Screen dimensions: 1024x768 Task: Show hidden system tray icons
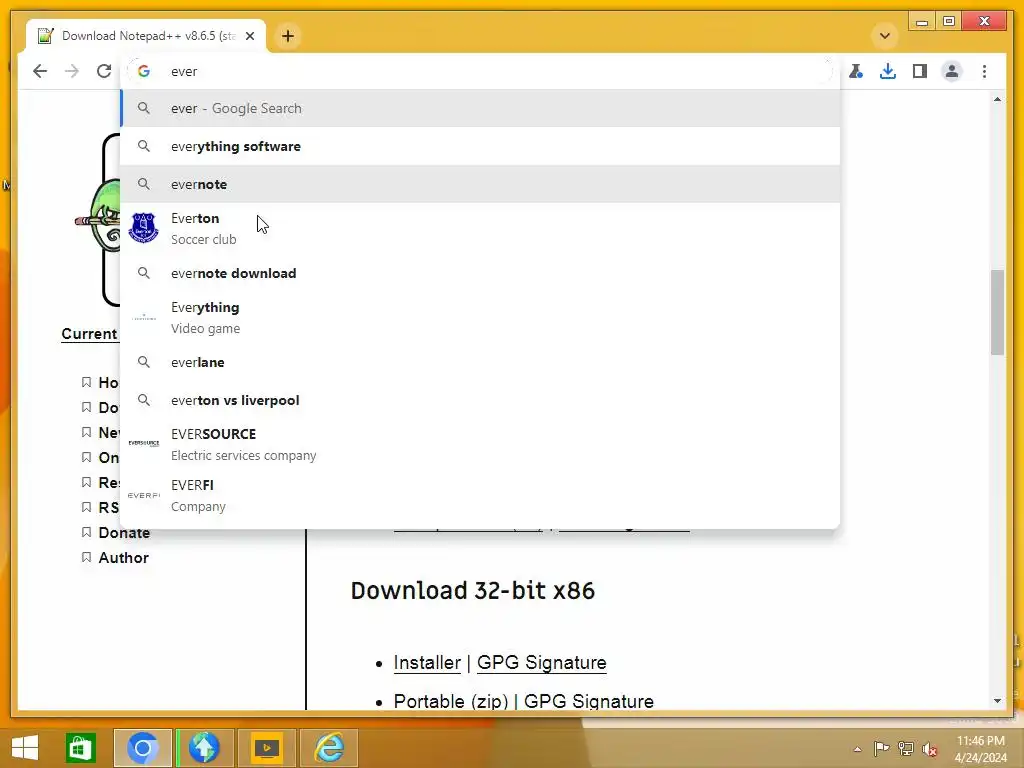[x=857, y=749]
